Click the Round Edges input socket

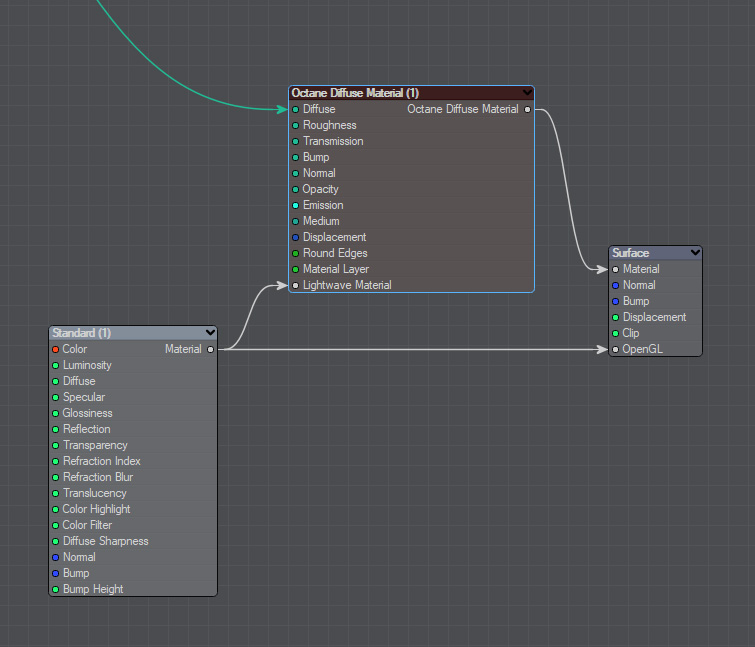(296, 253)
